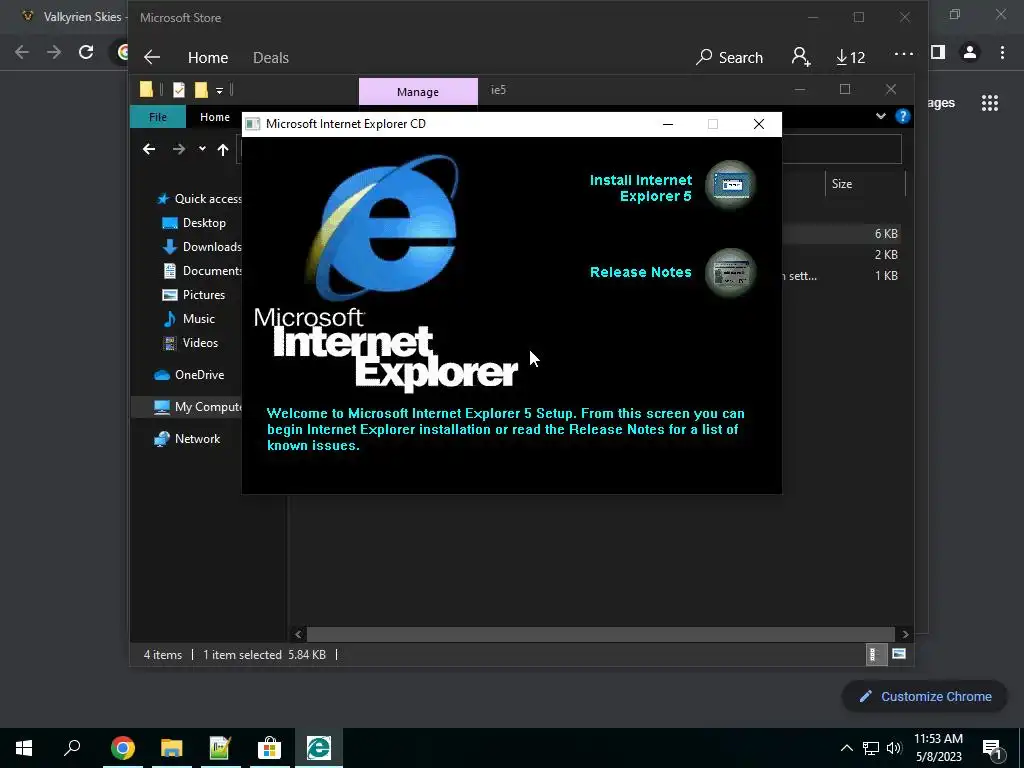Click the Install Internet Explorer 5 round icon
Screen dimensions: 1024x768
731,185
